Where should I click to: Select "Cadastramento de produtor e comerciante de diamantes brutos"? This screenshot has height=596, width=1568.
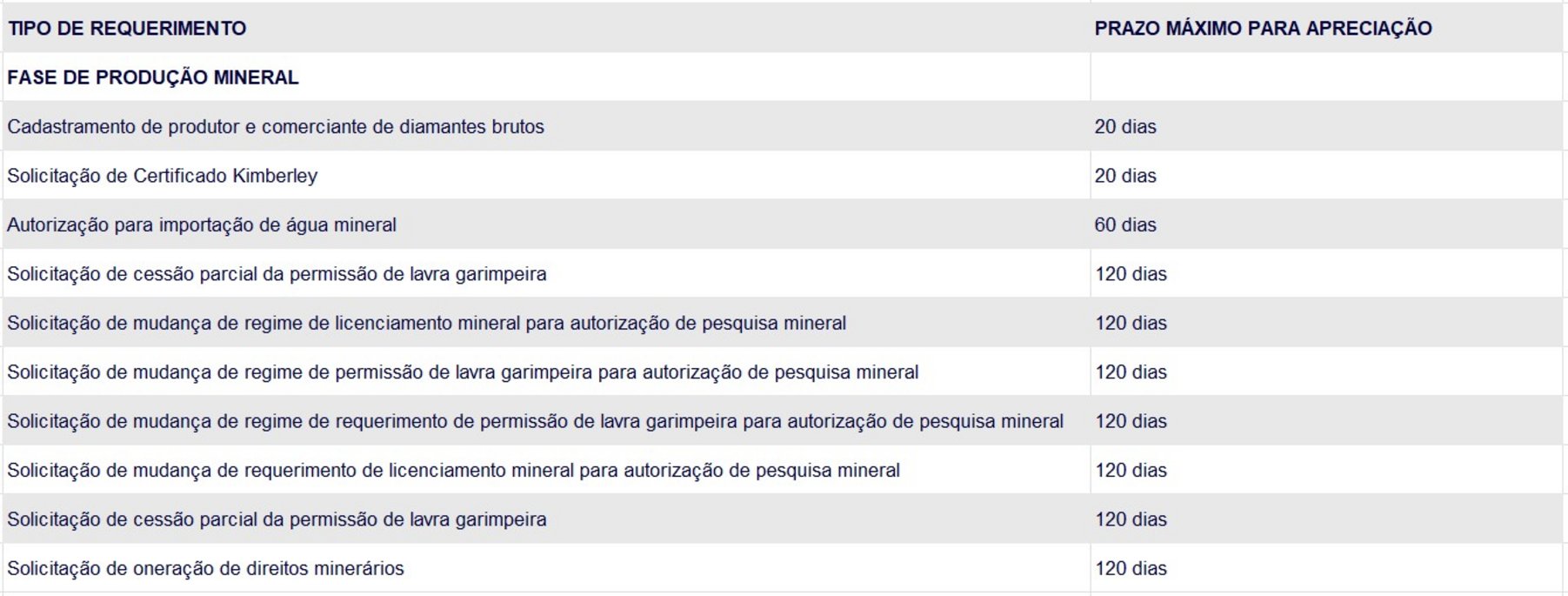coord(276,127)
